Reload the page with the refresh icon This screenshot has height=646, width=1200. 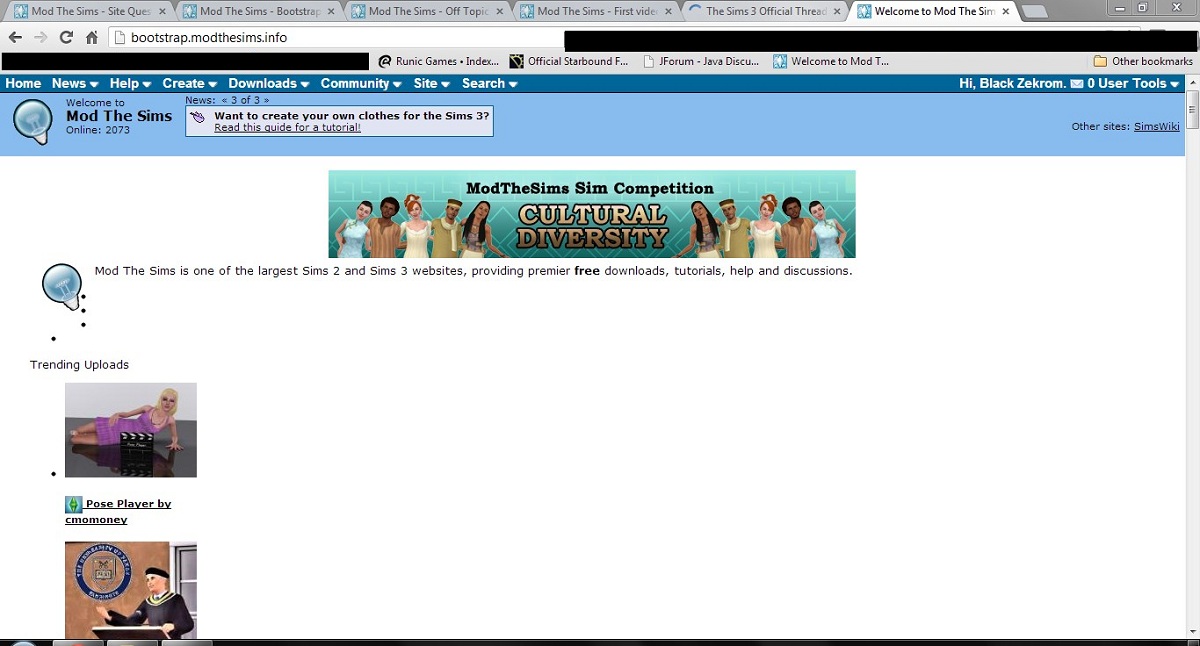point(66,38)
